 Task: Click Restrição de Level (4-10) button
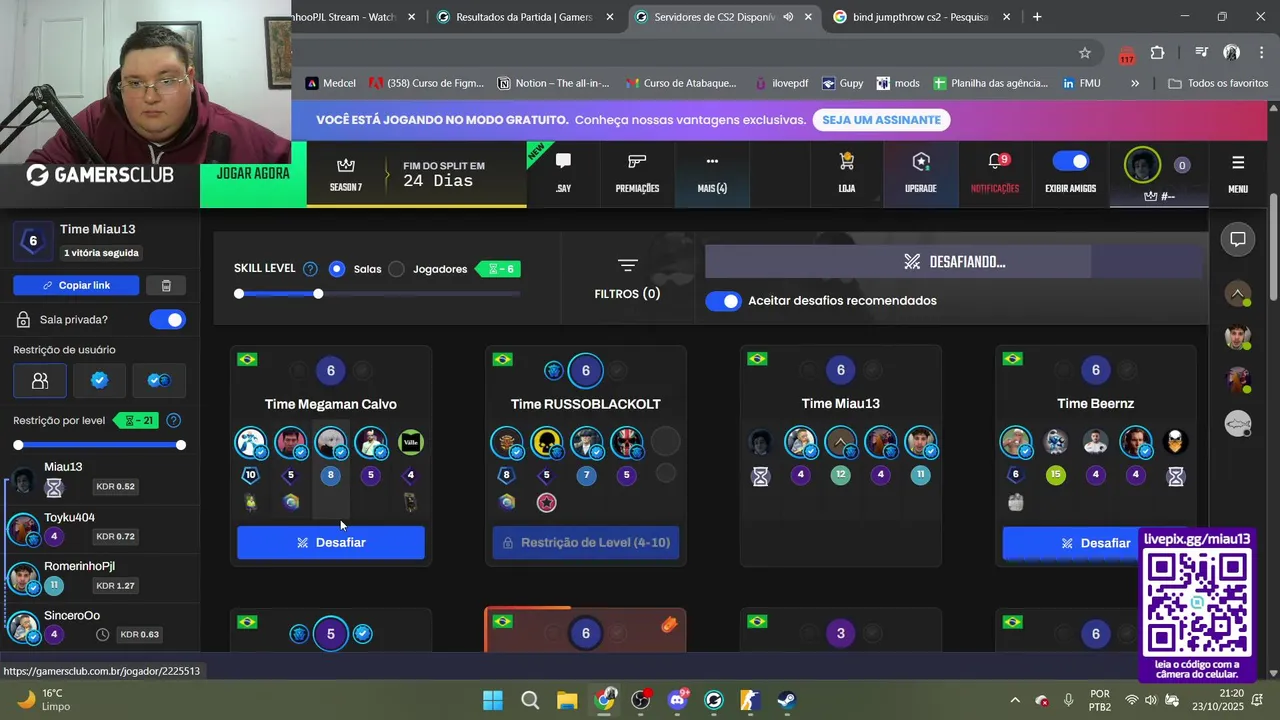click(586, 543)
